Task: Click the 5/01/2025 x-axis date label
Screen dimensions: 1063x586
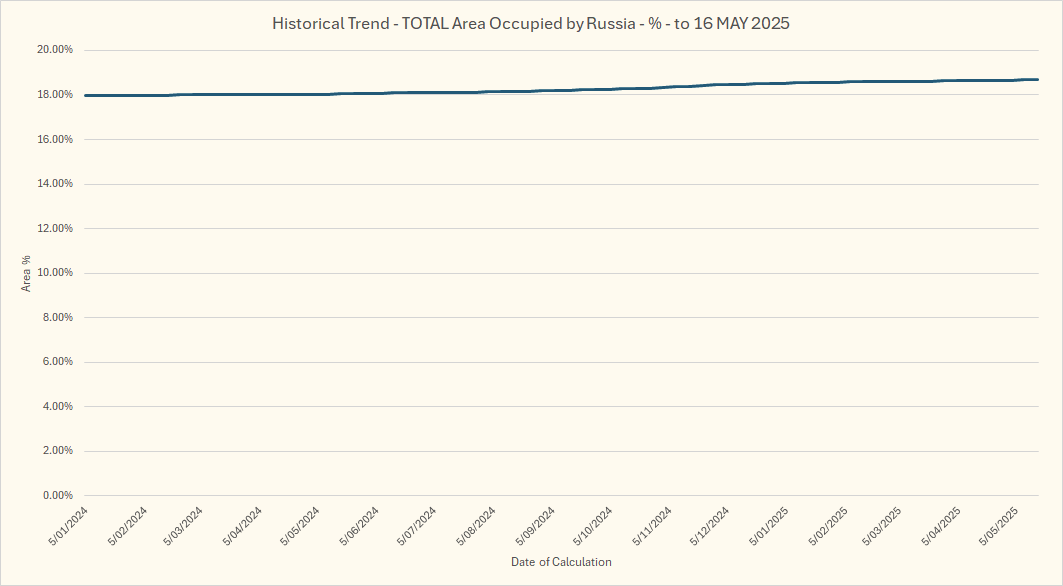Action: point(767,526)
